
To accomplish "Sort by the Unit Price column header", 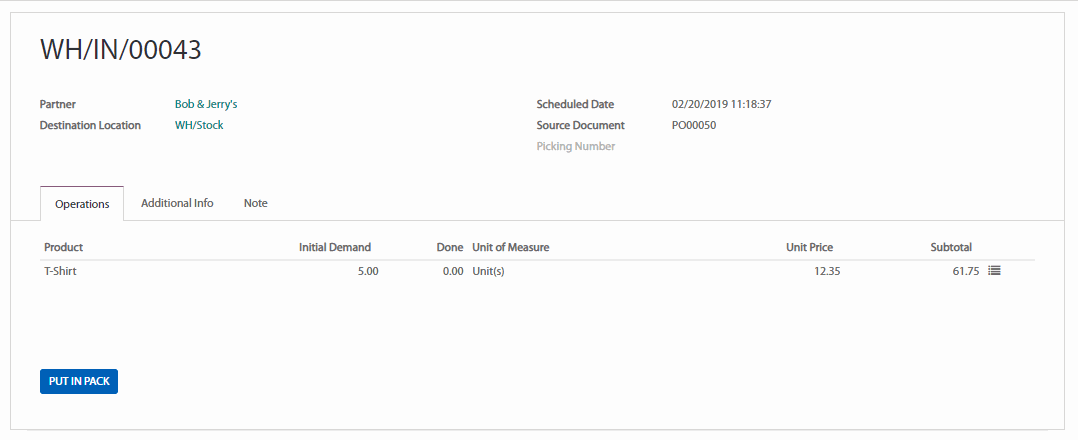I will (x=809, y=247).
